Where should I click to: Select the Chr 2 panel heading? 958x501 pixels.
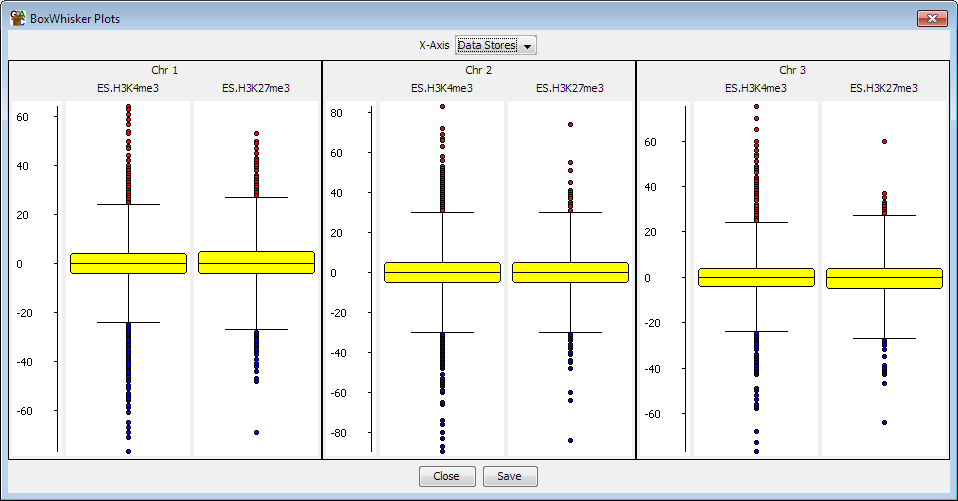coord(478,70)
